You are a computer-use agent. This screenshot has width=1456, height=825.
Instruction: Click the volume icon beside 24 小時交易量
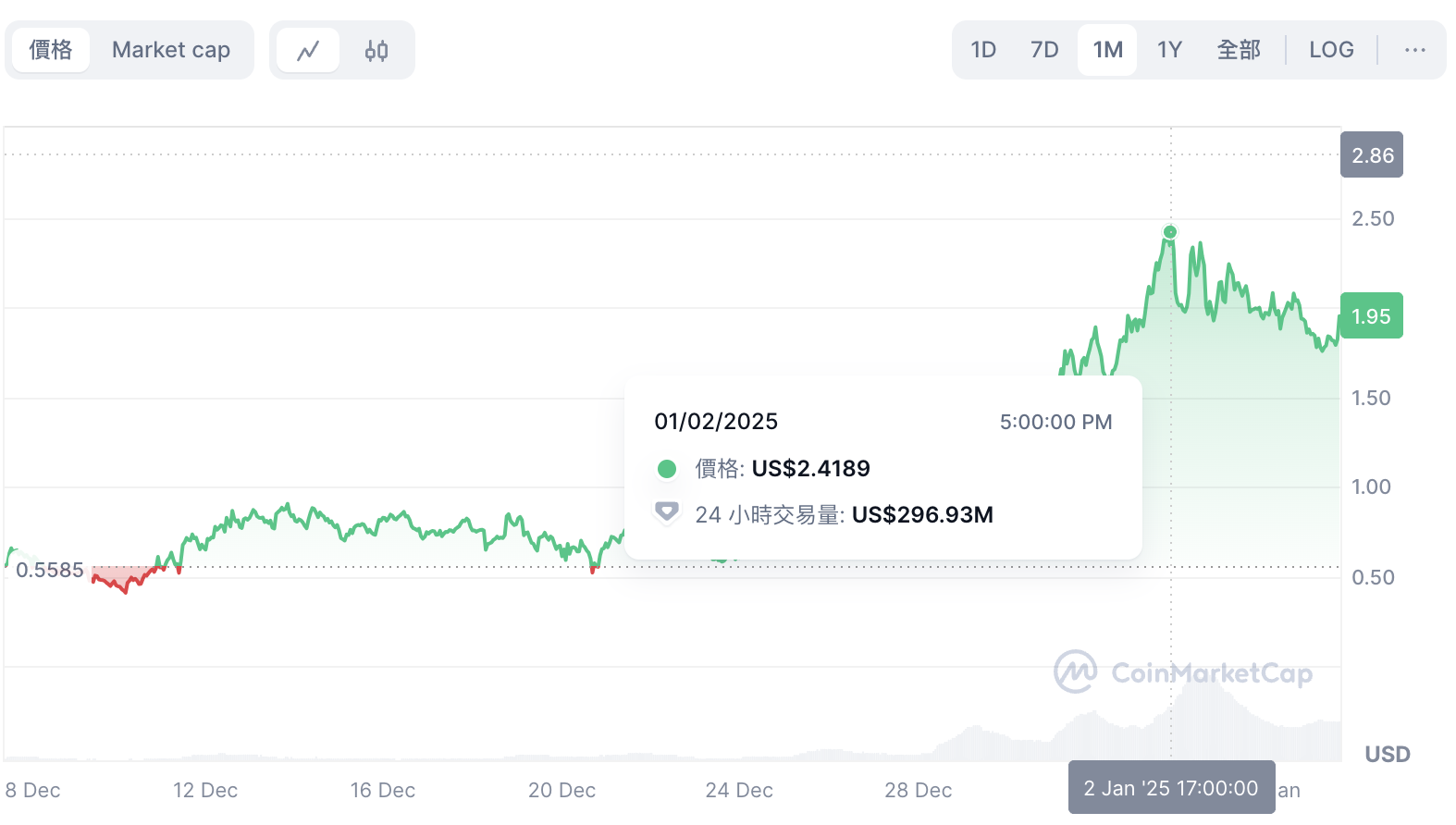click(666, 512)
